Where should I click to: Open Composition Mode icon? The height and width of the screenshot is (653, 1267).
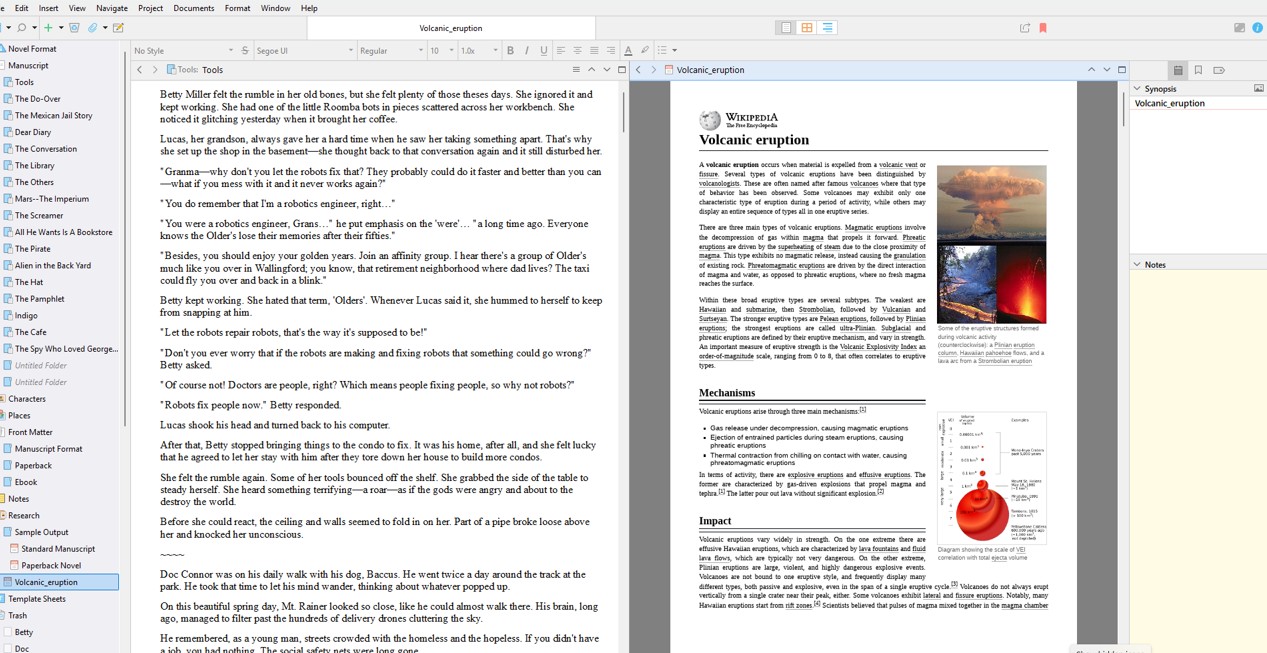pyautogui.click(x=1239, y=28)
